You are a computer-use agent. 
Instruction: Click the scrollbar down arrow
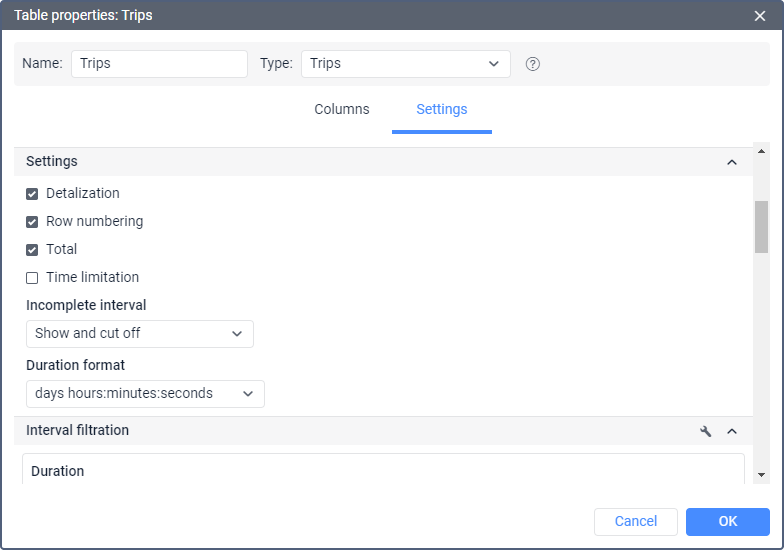[761, 474]
